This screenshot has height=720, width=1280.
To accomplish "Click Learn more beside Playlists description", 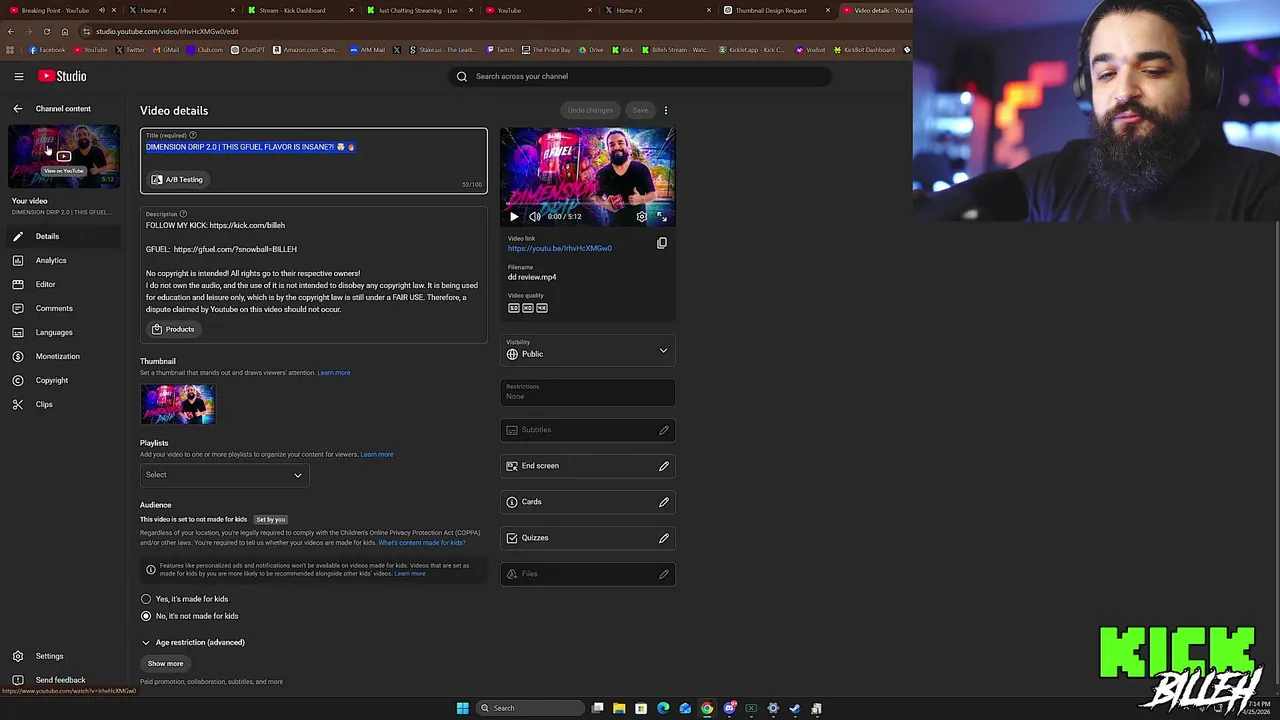I will click(x=377, y=454).
